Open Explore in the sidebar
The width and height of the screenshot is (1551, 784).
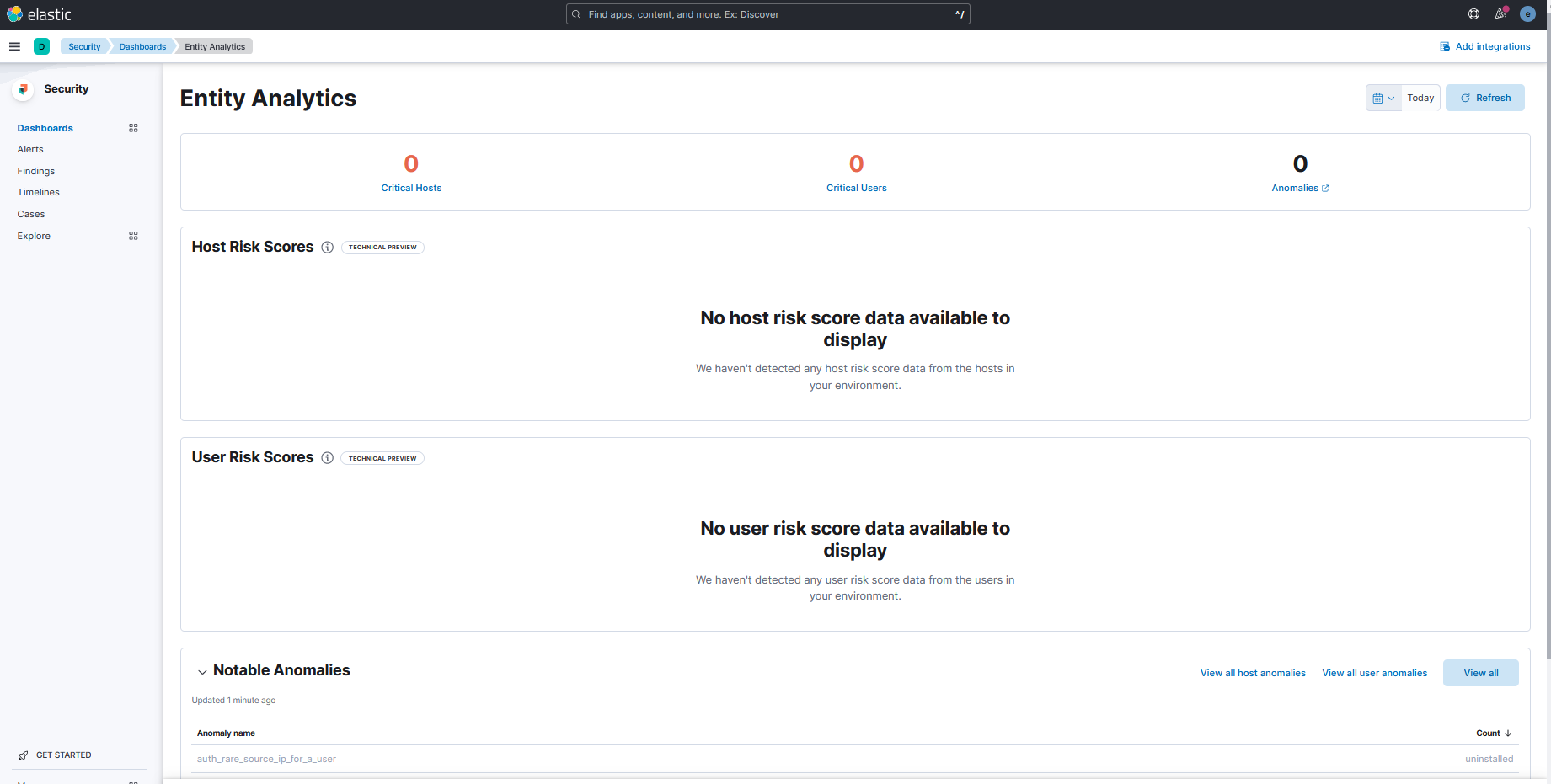34,236
